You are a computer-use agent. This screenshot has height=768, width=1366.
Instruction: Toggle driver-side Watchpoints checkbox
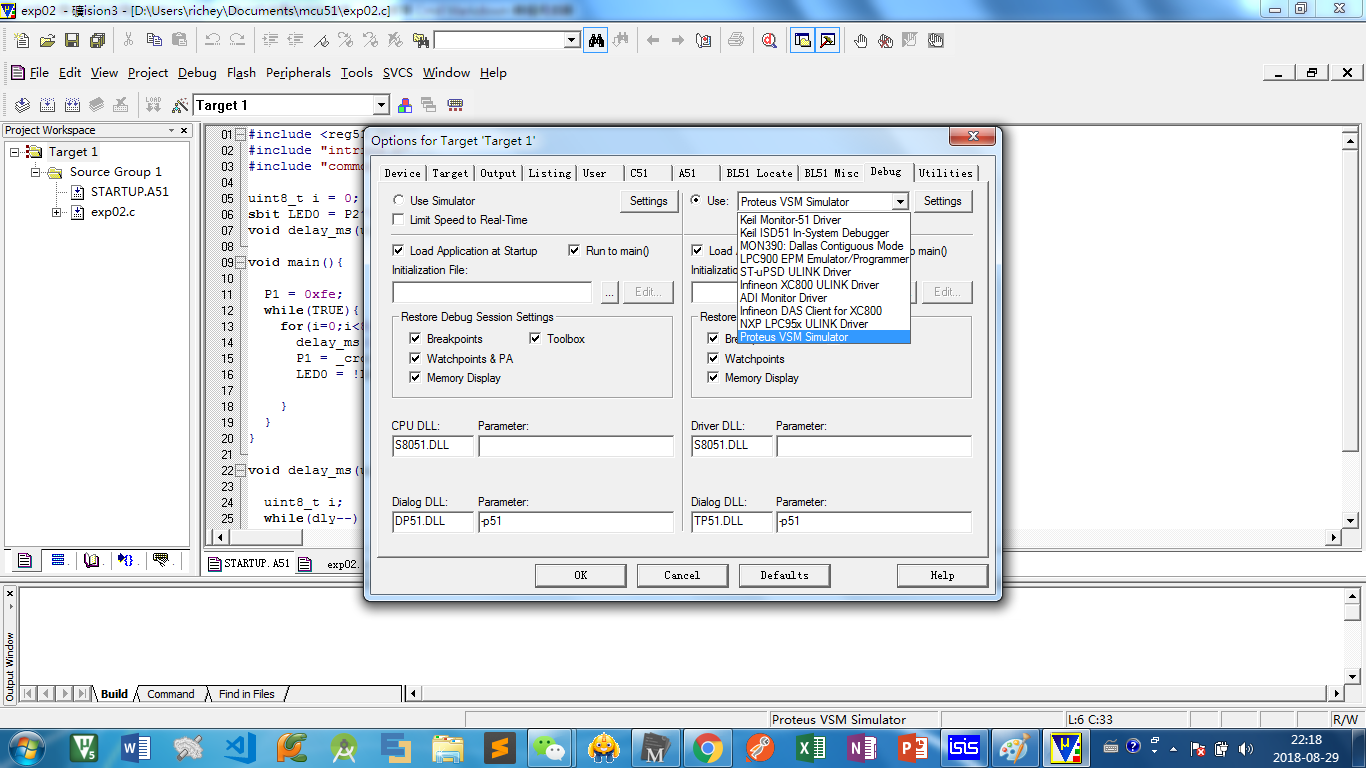(x=713, y=358)
